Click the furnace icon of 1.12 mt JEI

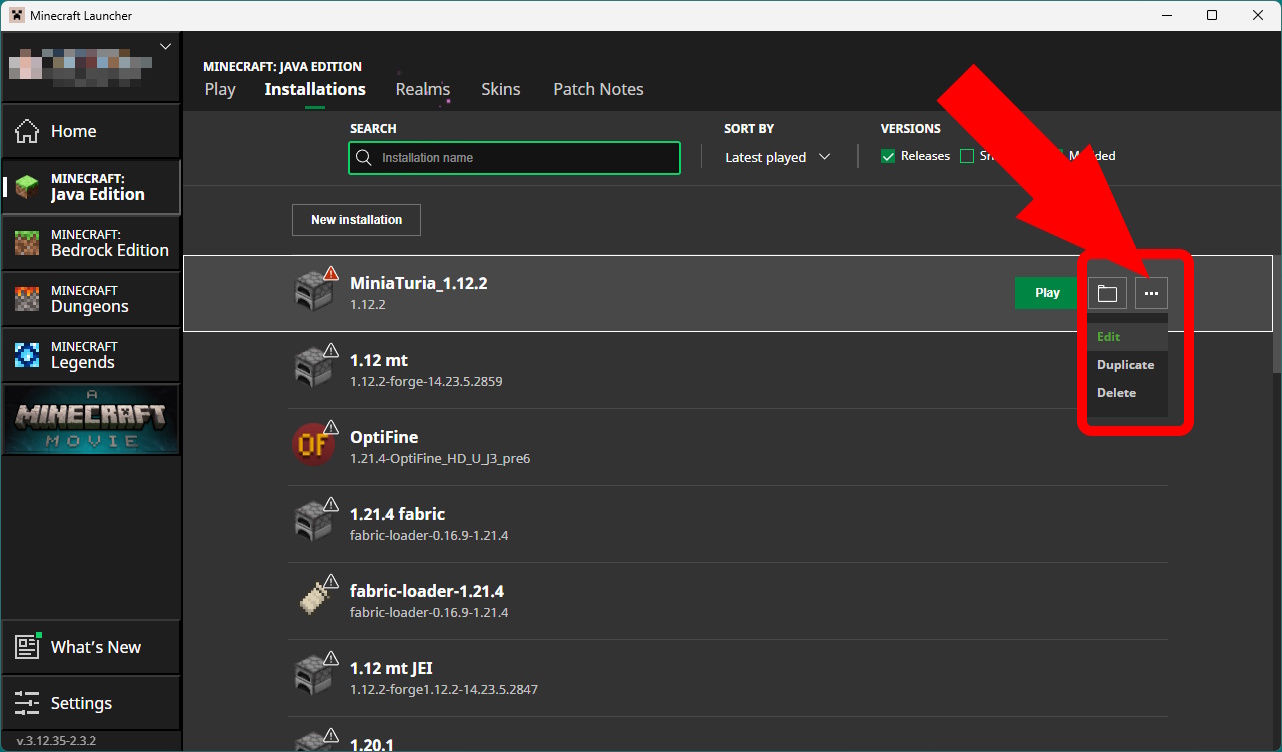[x=312, y=676]
